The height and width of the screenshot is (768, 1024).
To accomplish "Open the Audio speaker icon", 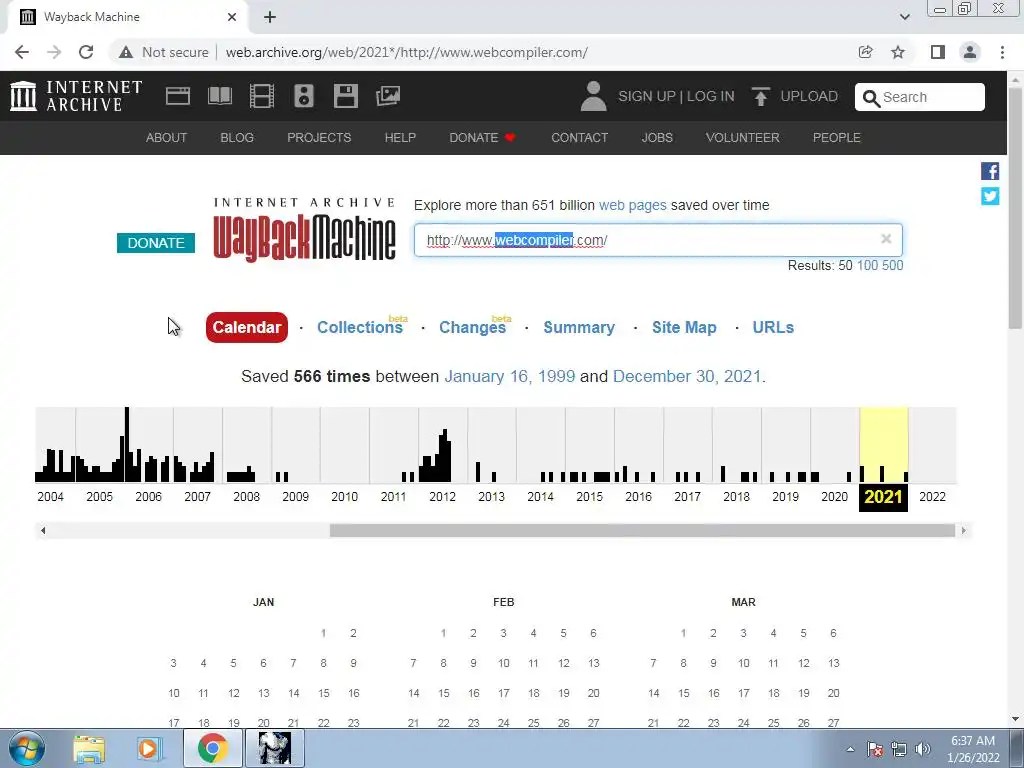I will tap(304, 96).
